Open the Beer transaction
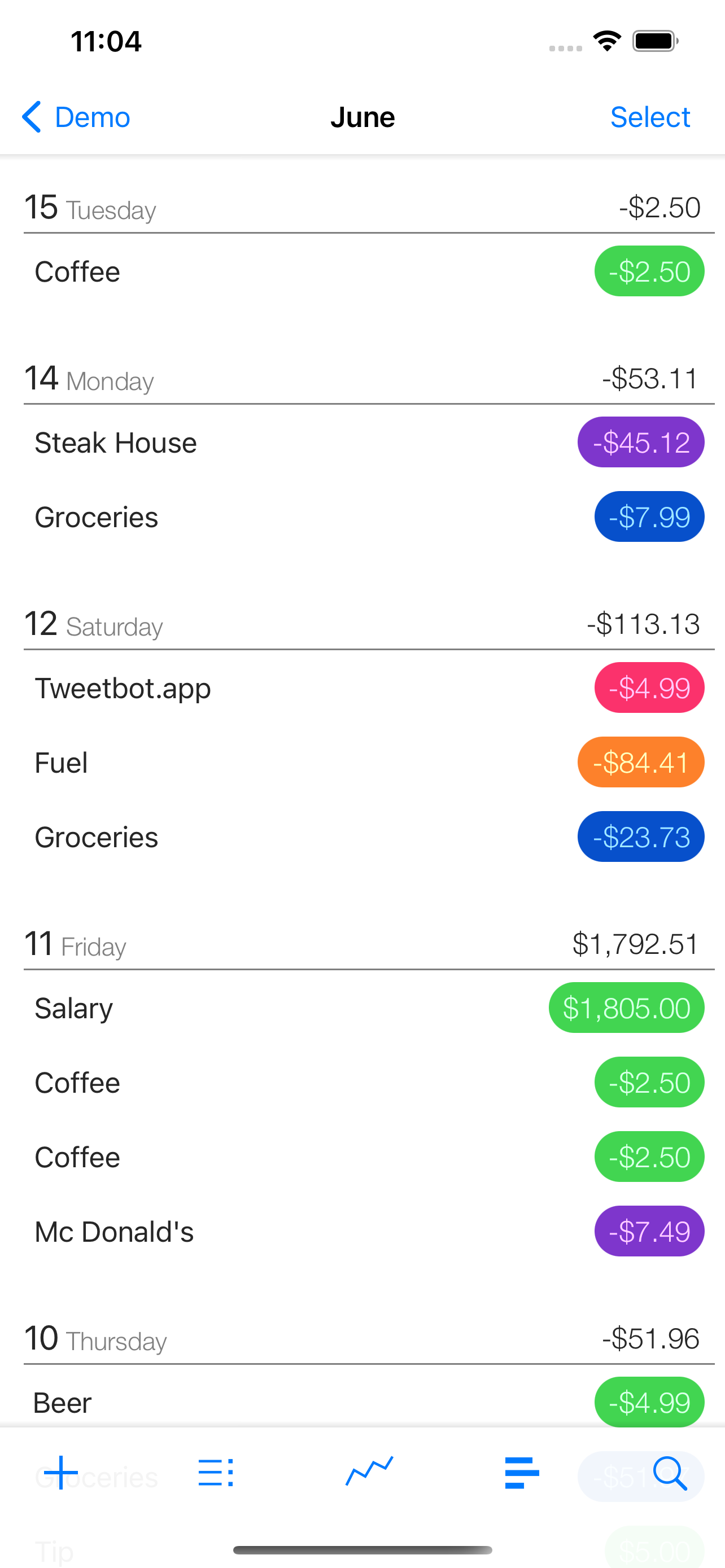This screenshot has width=725, height=1568. [x=62, y=1403]
